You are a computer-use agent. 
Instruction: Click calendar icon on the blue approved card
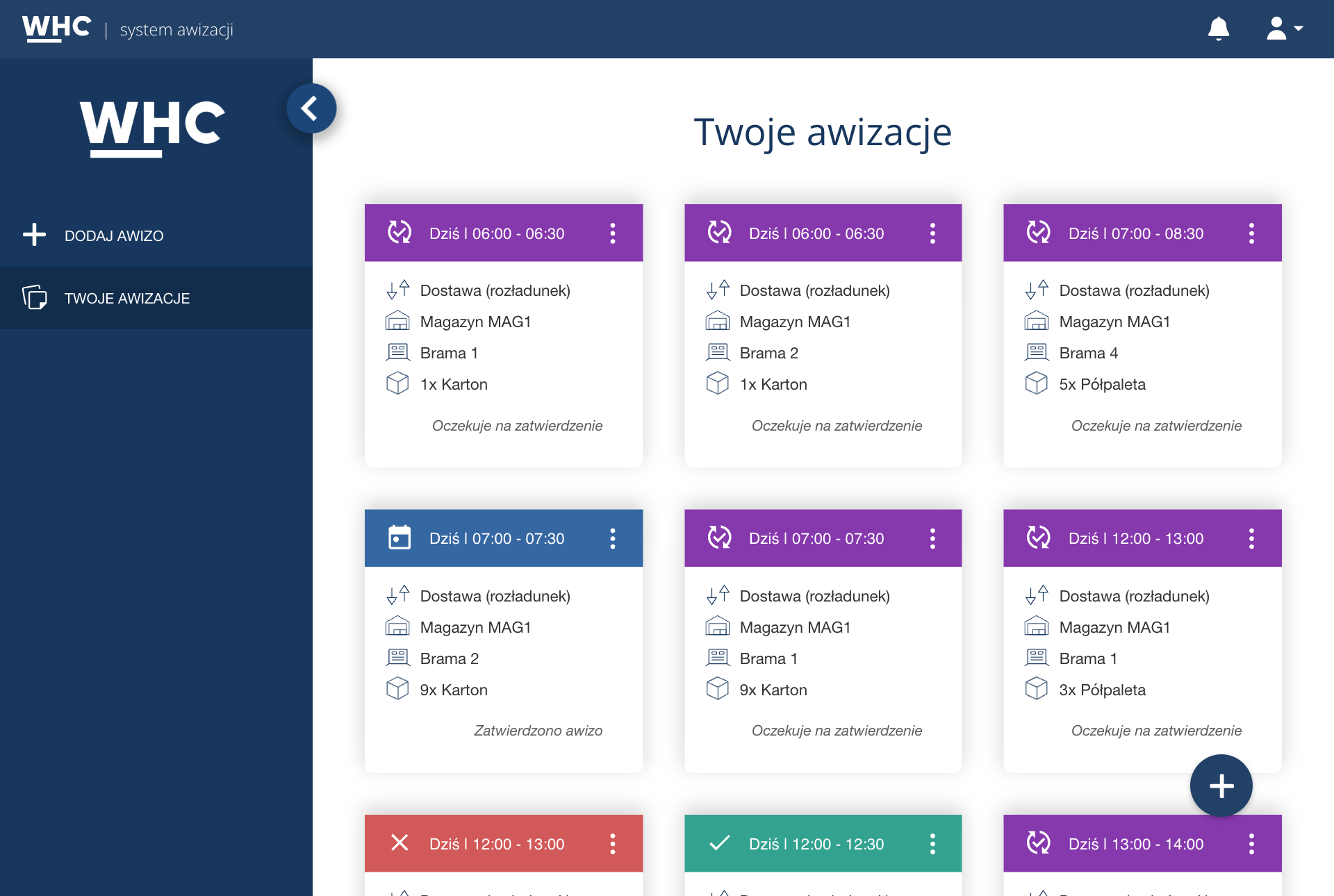coord(400,538)
